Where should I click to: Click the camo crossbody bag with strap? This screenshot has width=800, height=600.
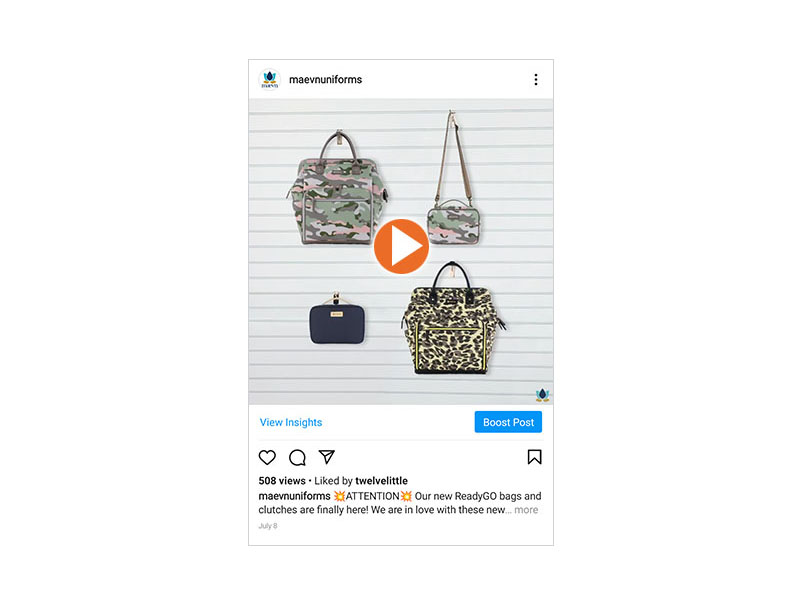[454, 179]
